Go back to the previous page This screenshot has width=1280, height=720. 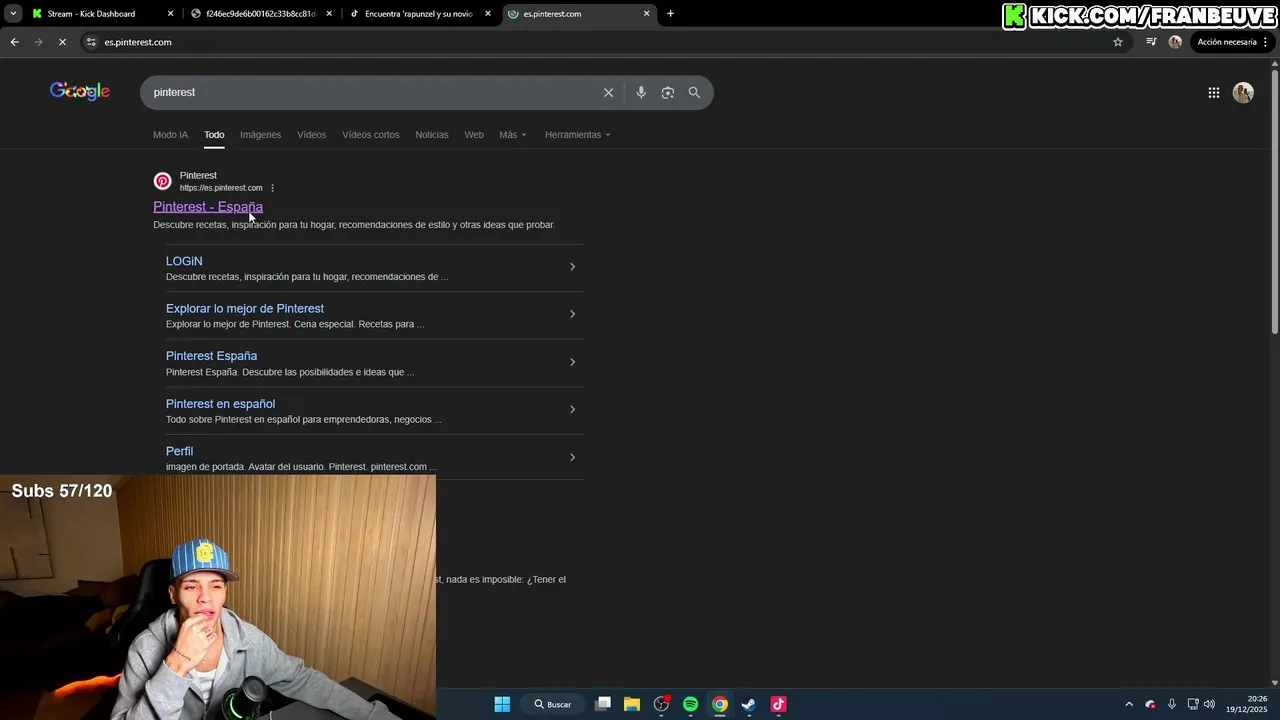14,42
